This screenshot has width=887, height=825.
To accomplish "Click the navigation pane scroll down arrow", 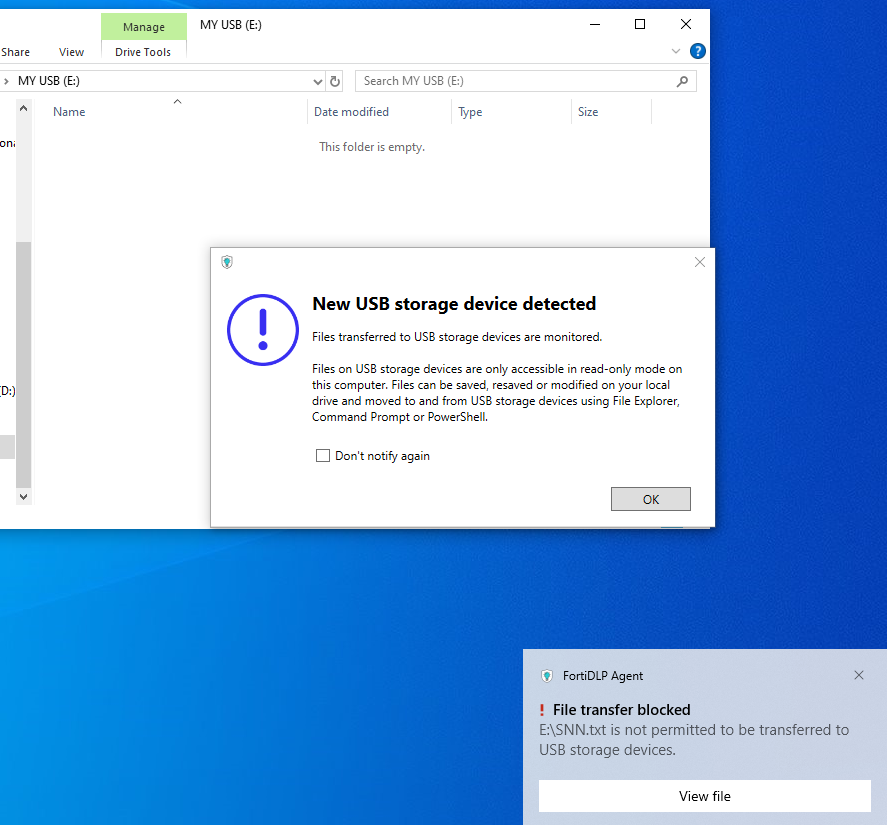I will click(x=23, y=496).
